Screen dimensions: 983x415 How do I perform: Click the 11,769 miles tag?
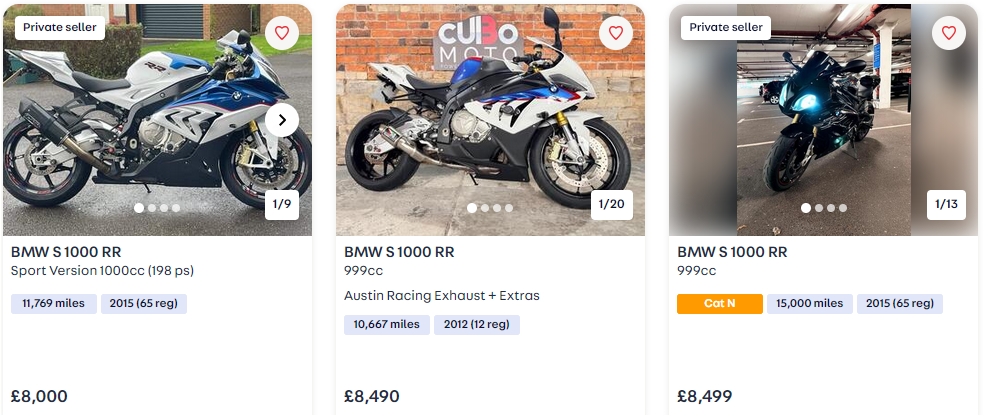pos(54,304)
